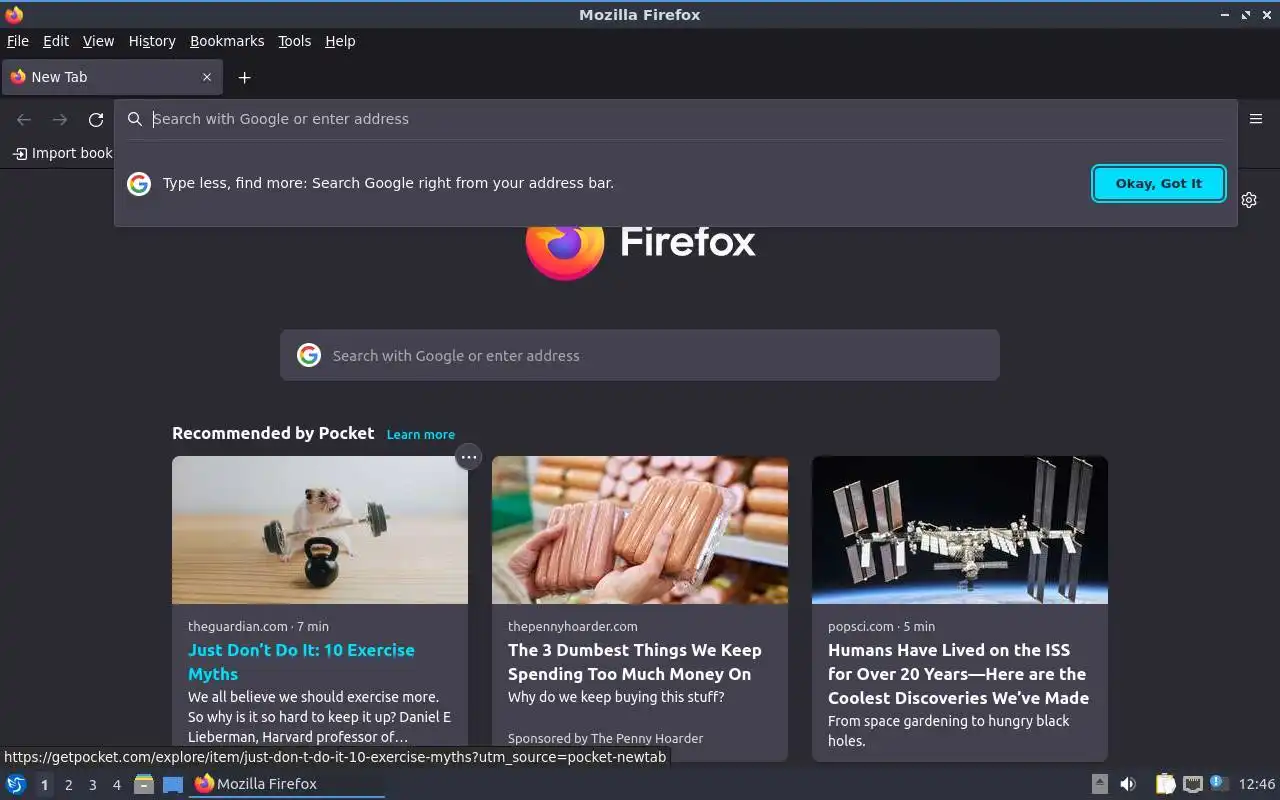Open the hamster weightlifting article thumbnail
The width and height of the screenshot is (1280, 800).
(x=320, y=530)
